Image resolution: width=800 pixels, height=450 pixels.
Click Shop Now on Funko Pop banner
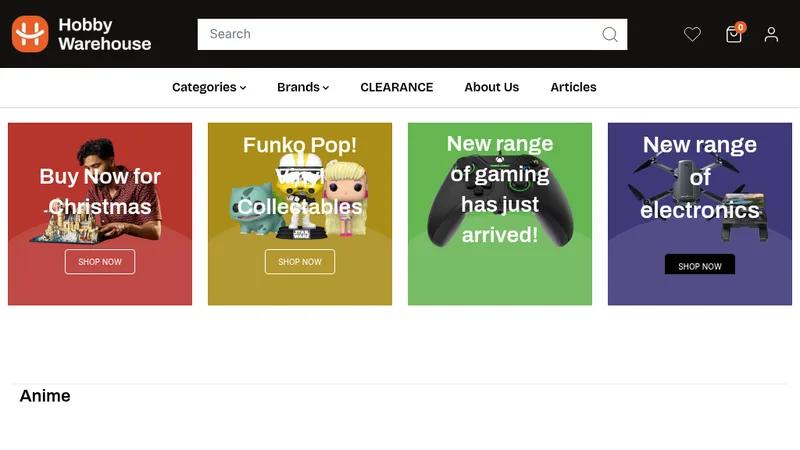click(x=300, y=262)
